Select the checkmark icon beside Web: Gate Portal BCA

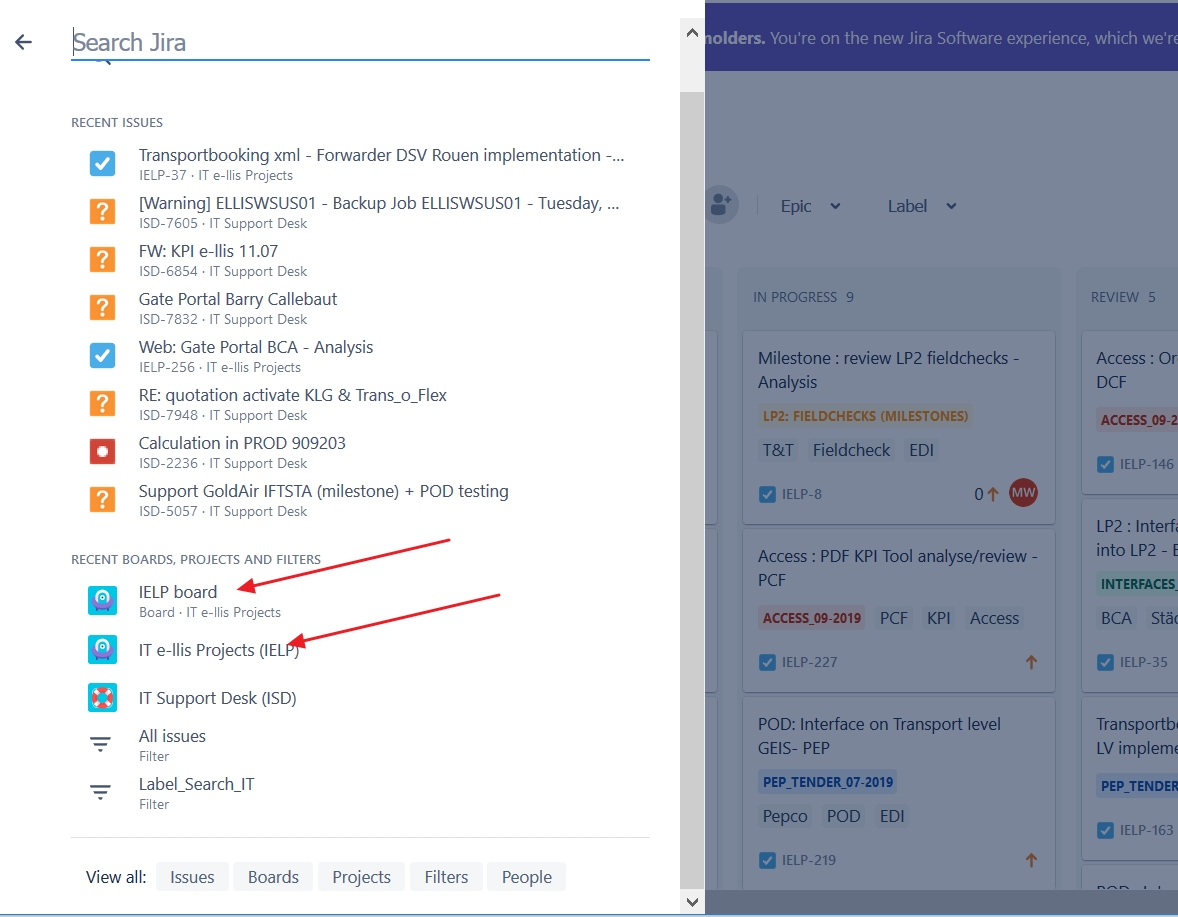pos(102,355)
